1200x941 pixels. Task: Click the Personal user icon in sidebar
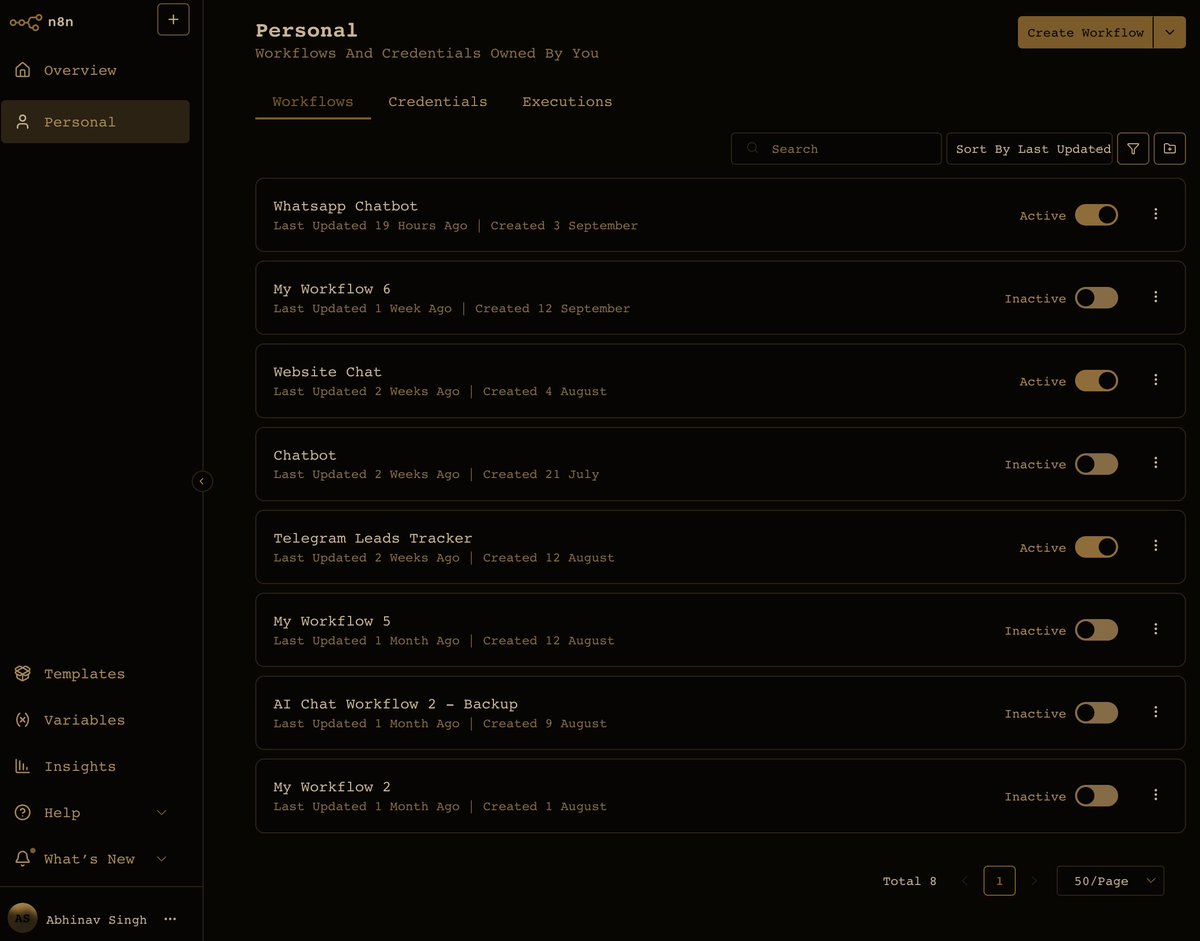(22, 122)
